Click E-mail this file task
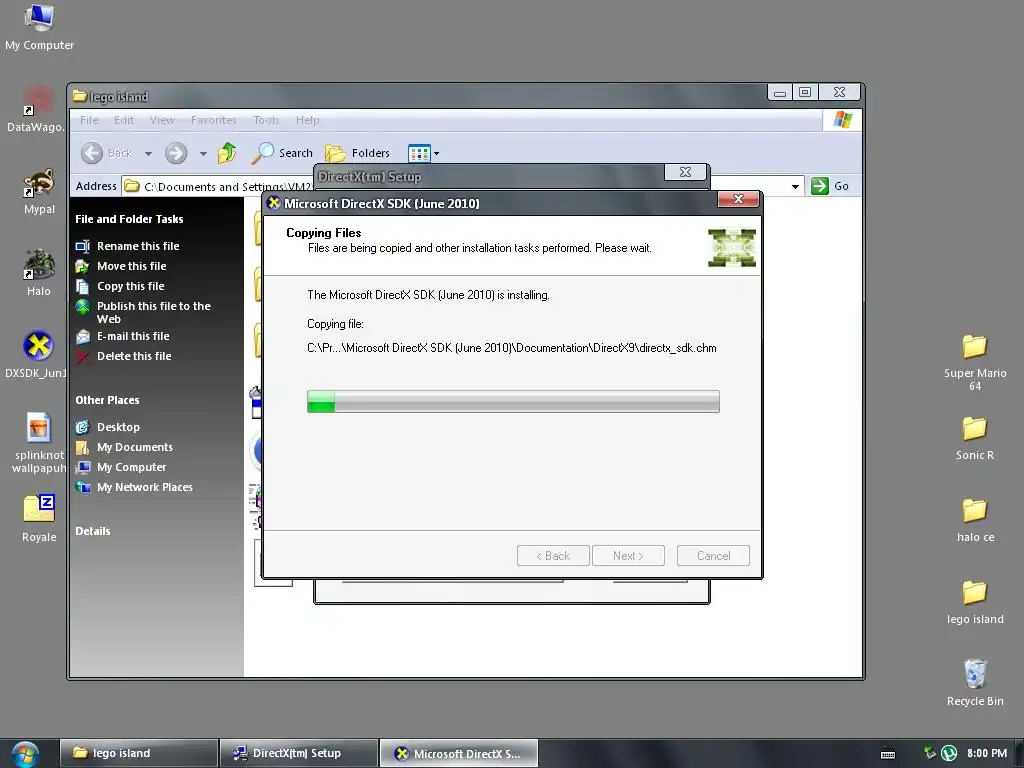 pos(133,336)
